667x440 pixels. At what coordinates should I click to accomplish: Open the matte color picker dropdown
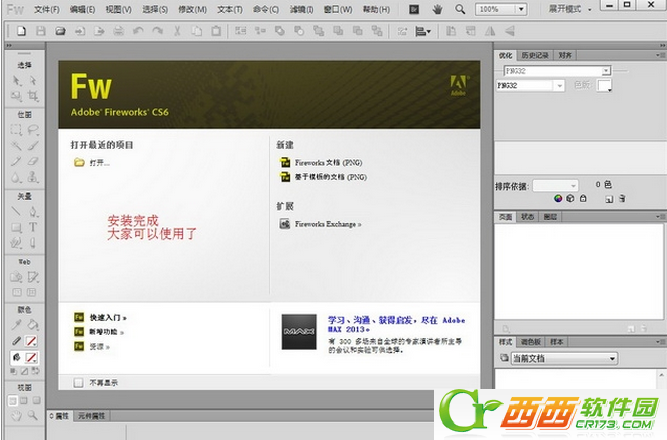click(x=604, y=86)
